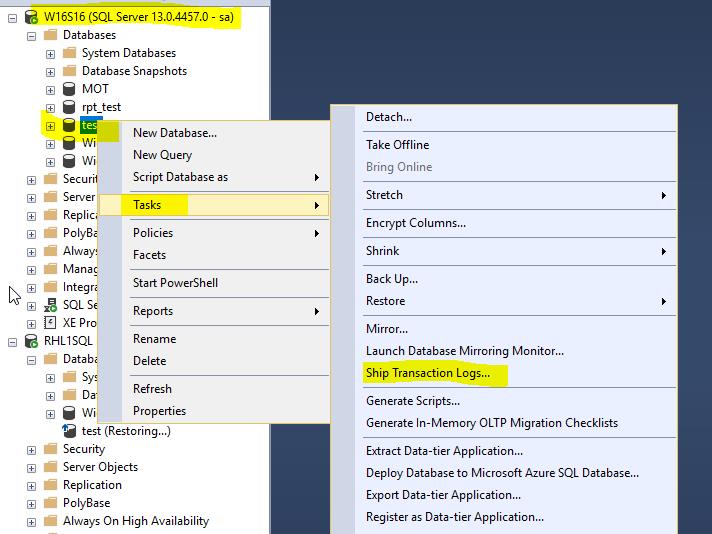This screenshot has width=712, height=534.
Task: Click the W16S16 server icon
Action: click(x=31, y=17)
